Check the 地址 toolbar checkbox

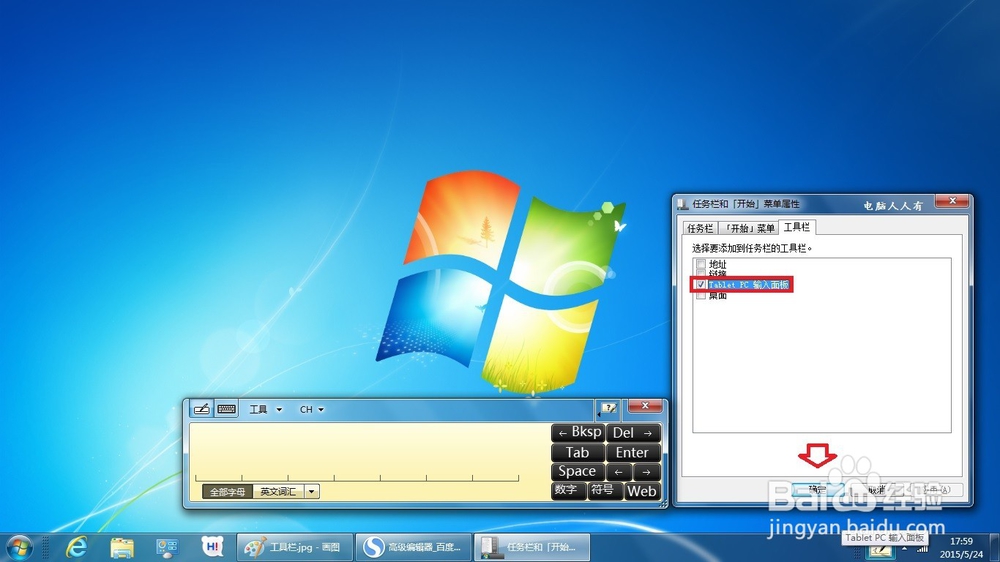coord(701,264)
